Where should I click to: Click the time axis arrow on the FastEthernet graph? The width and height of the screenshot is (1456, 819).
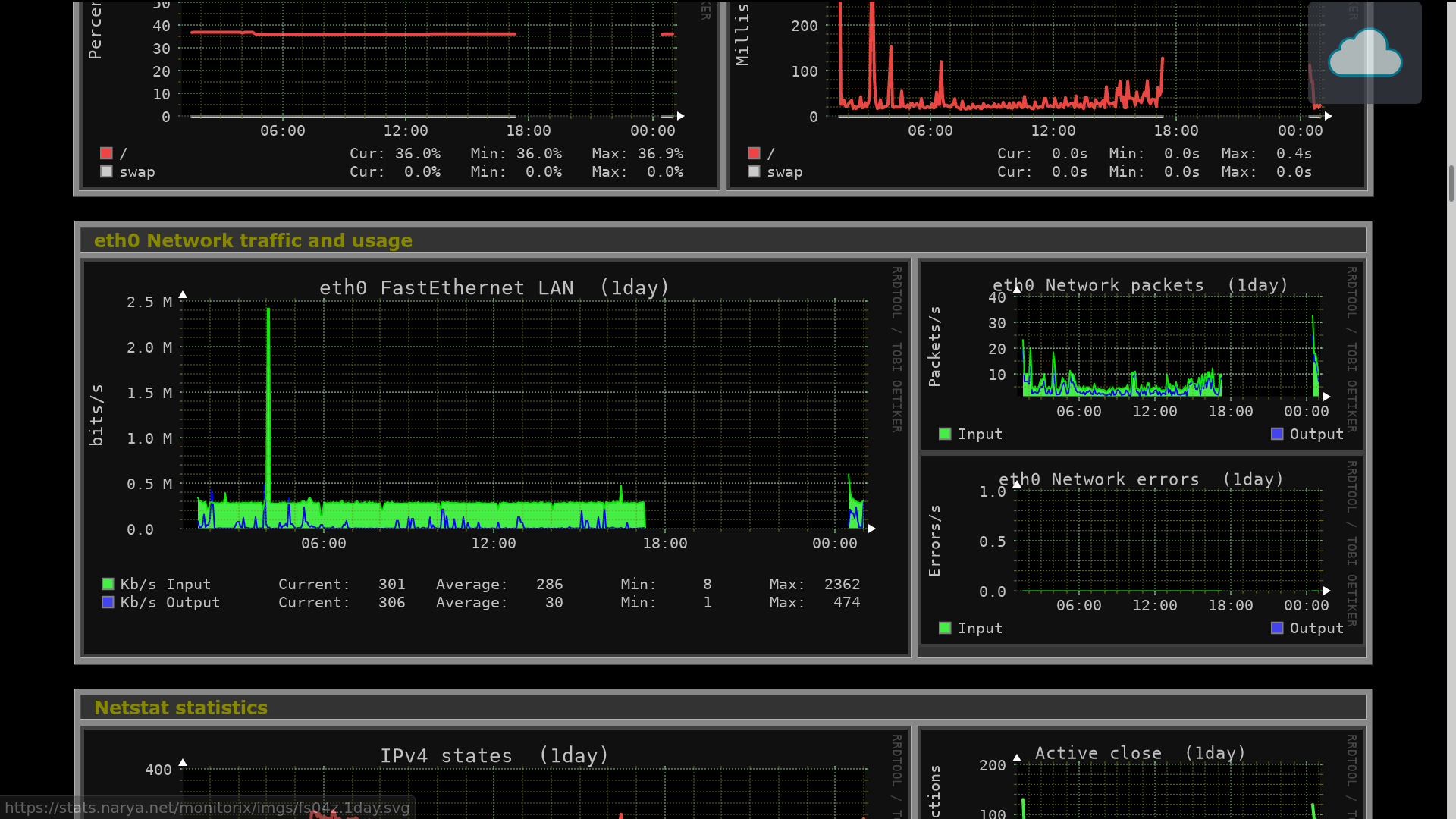(x=872, y=529)
